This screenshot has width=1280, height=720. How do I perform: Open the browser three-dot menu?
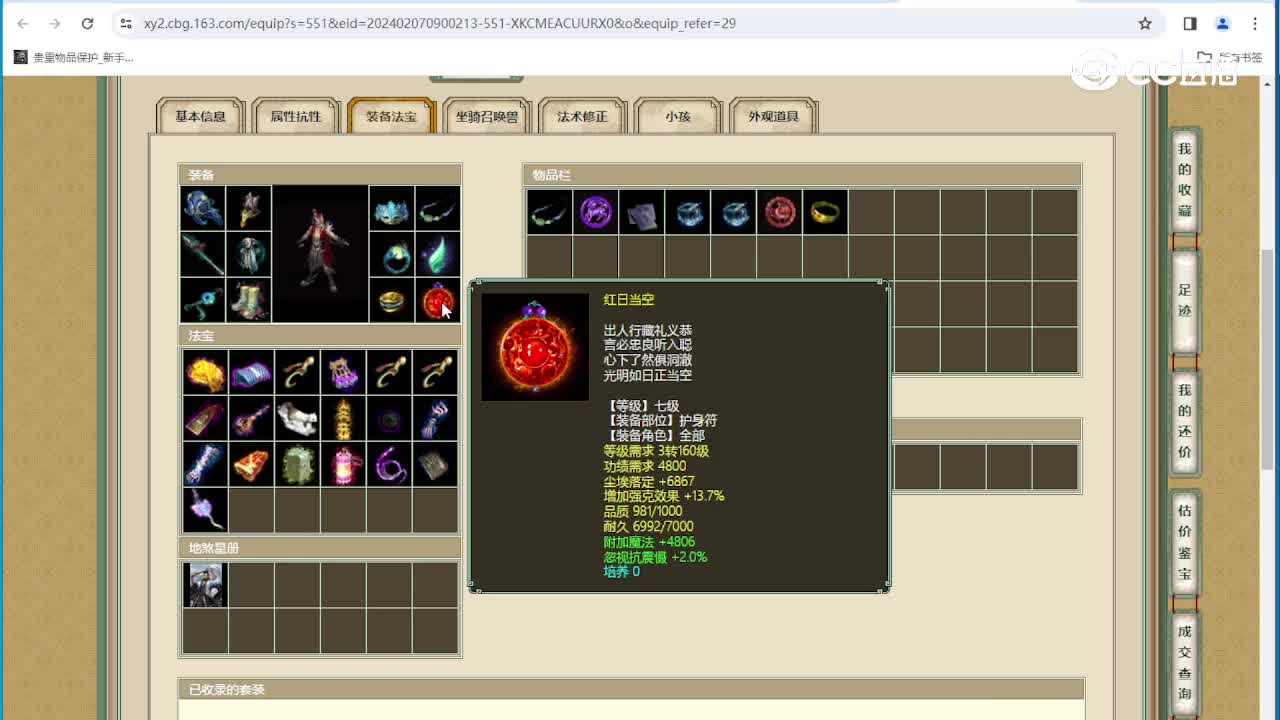1255,23
